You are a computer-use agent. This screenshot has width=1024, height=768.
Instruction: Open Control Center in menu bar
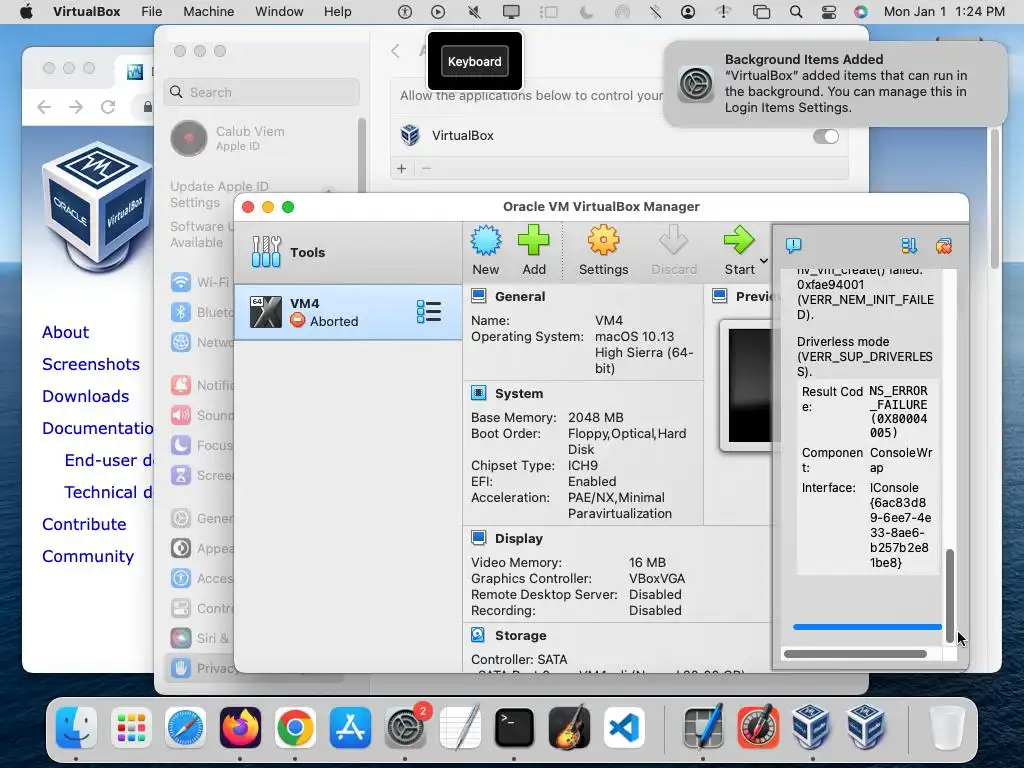click(829, 11)
